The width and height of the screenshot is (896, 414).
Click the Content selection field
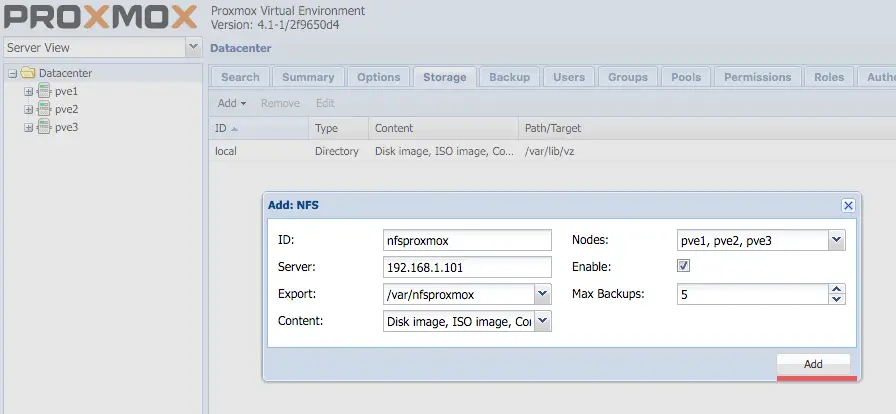(x=459, y=321)
